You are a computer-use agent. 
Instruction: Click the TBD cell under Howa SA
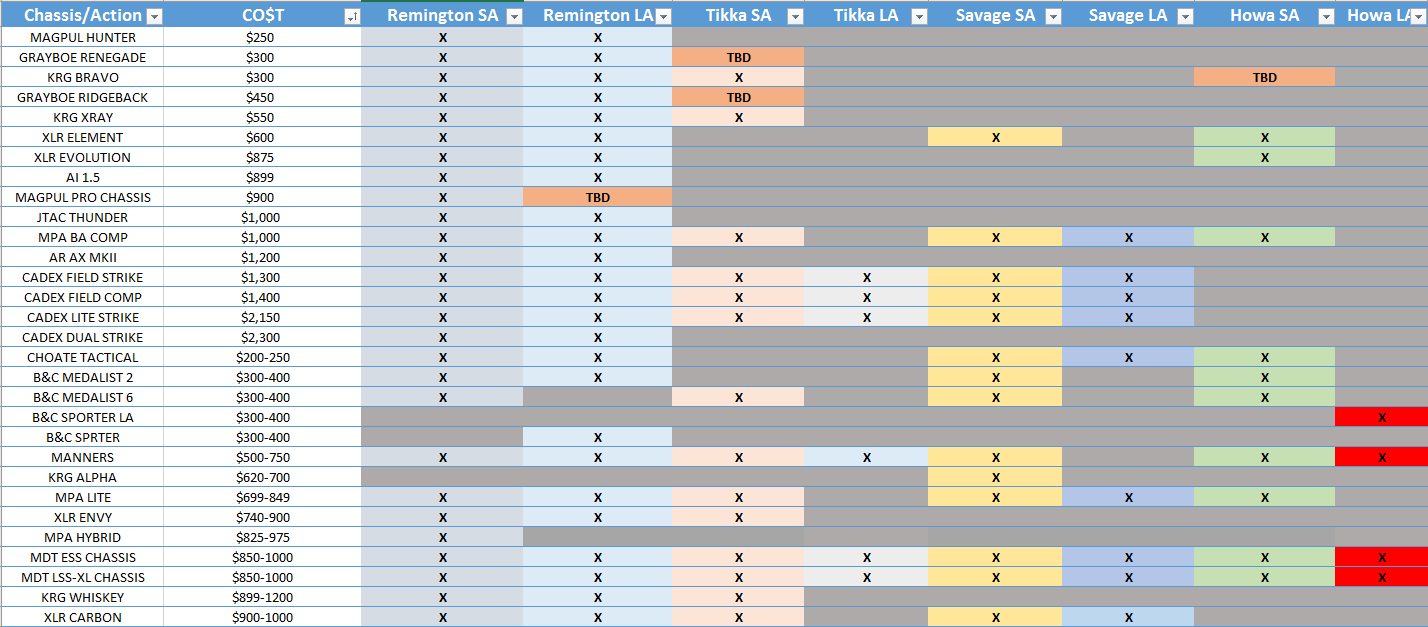coord(1264,77)
